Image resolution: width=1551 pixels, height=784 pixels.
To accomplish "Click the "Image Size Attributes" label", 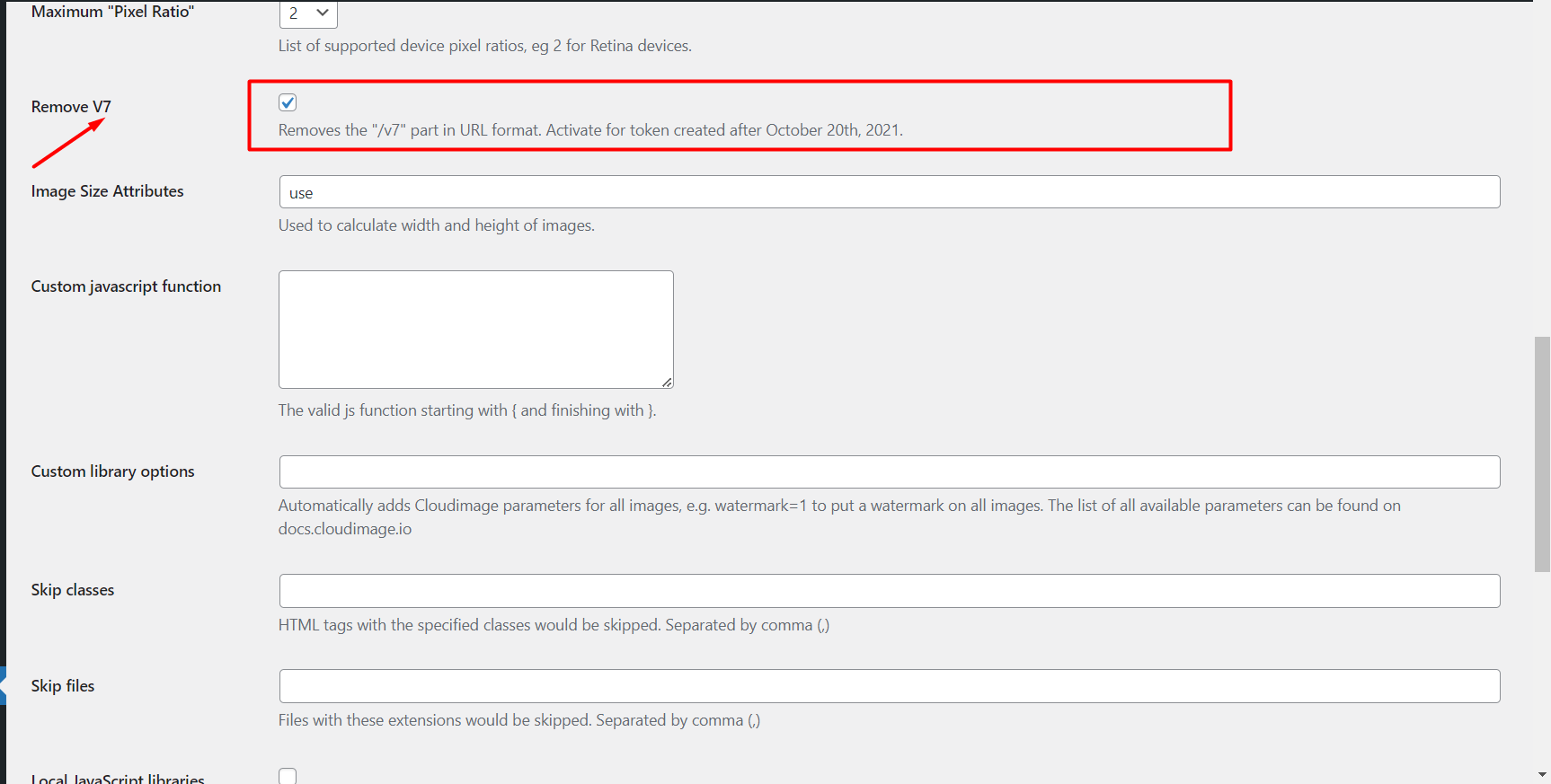I will tap(107, 191).
